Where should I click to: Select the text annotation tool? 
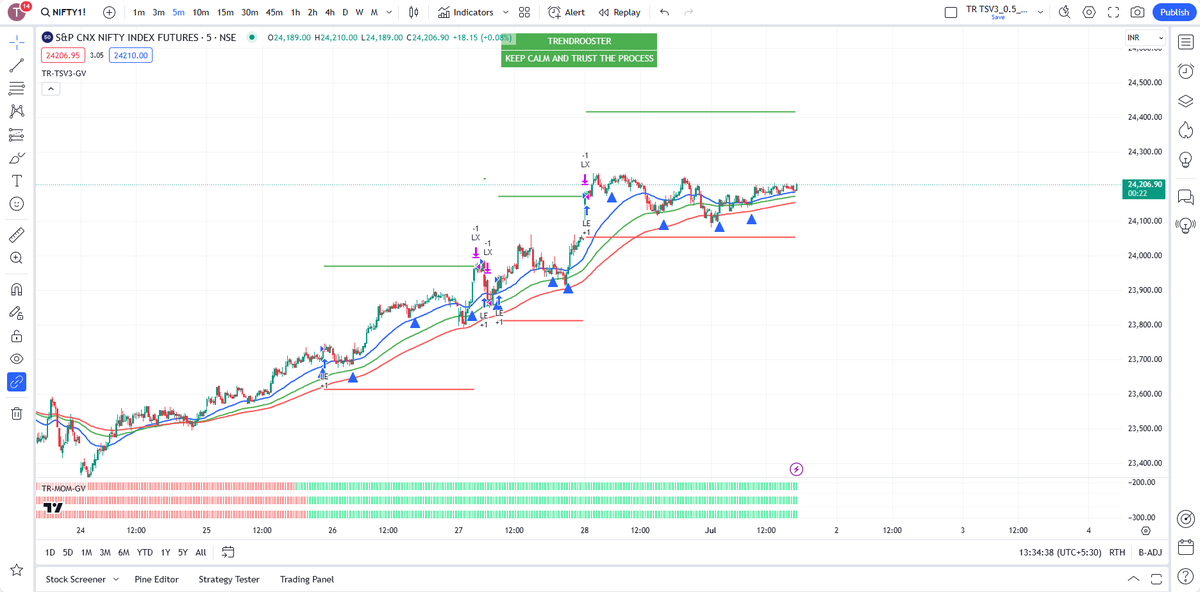pos(17,181)
